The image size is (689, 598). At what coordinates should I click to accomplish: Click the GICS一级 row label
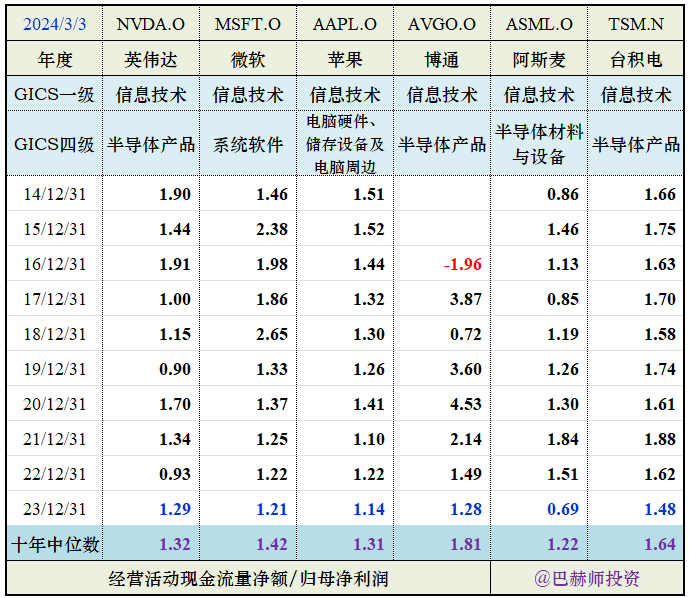coord(54,94)
